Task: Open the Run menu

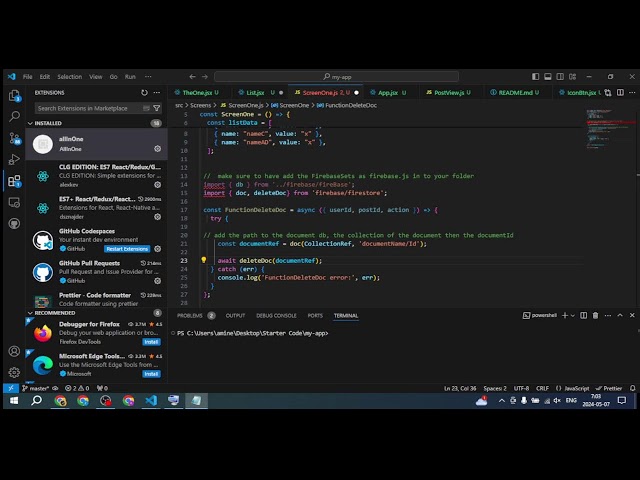Action: pos(130,77)
